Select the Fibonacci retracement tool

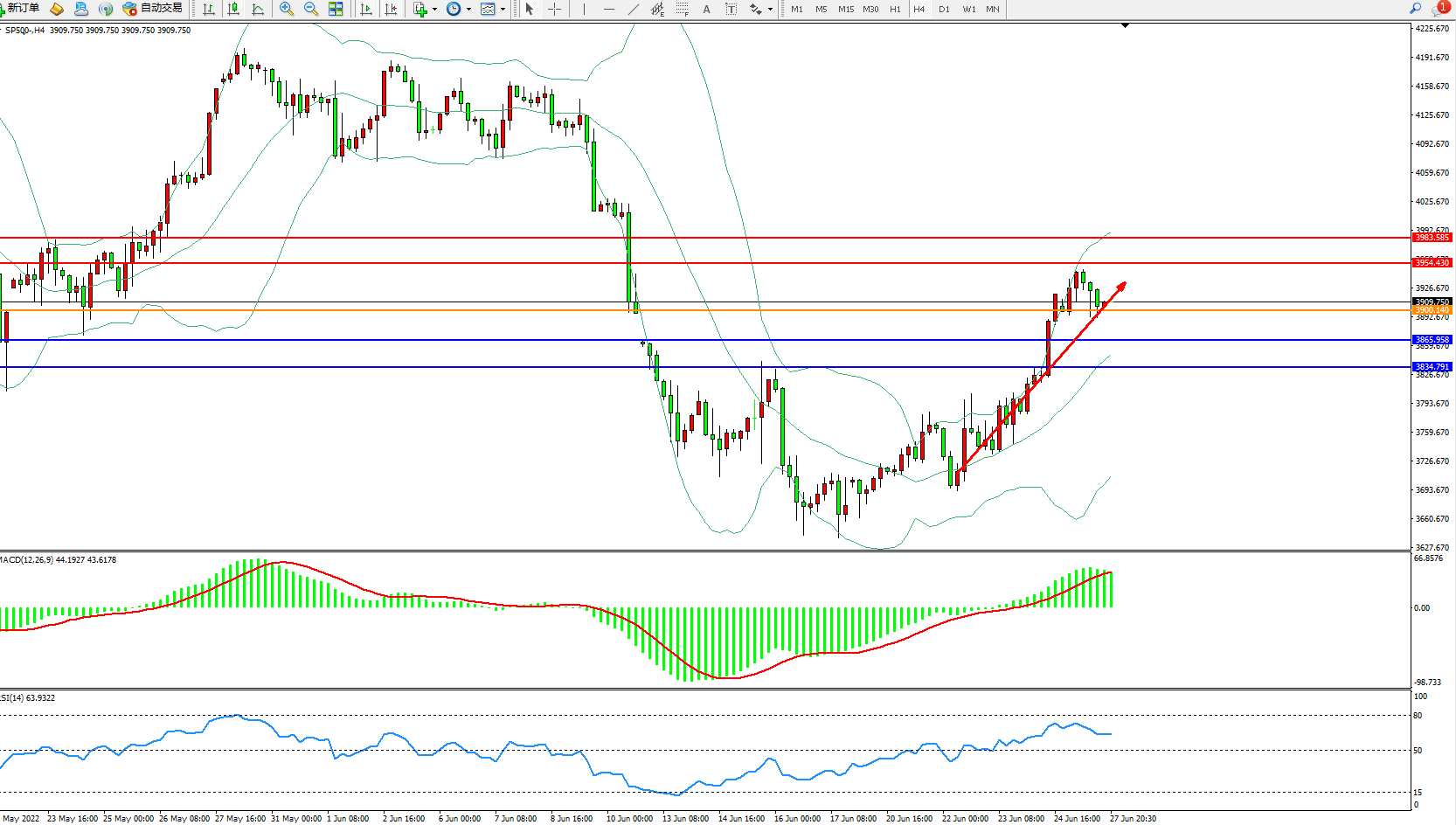click(x=682, y=10)
